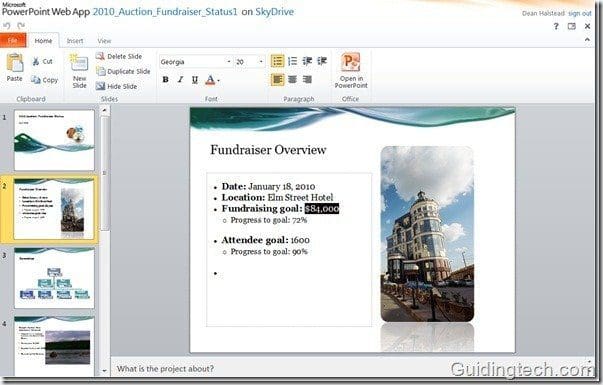This screenshot has height=385, width=603.
Task: Click the sign out link
Action: 580,13
